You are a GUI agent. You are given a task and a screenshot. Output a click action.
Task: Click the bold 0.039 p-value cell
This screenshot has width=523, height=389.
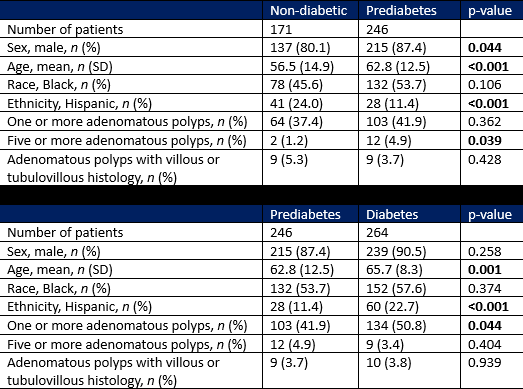[485, 140]
